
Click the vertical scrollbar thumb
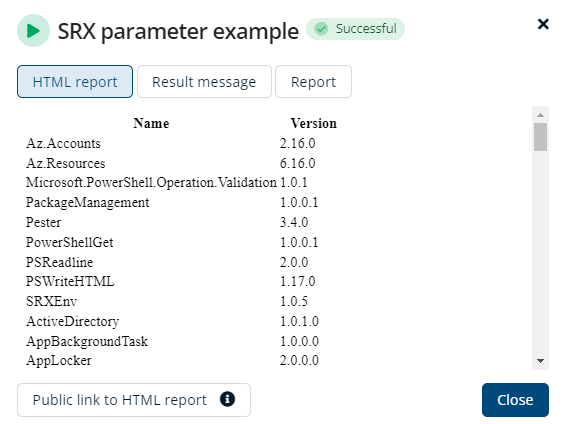click(540, 137)
